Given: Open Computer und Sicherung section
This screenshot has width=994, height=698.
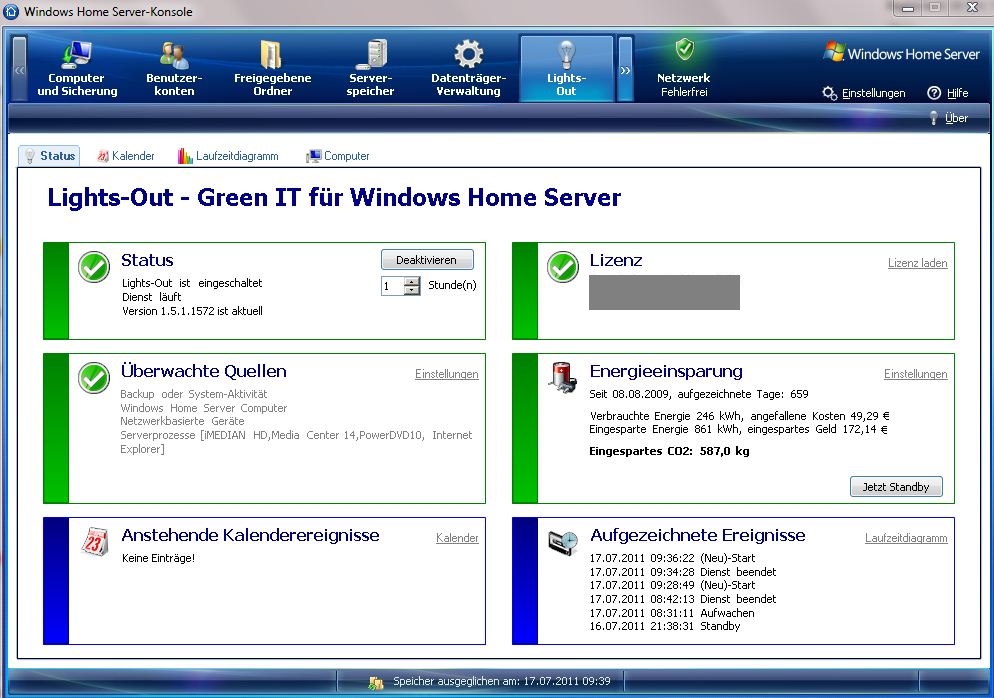Looking at the screenshot, I should 77,68.
